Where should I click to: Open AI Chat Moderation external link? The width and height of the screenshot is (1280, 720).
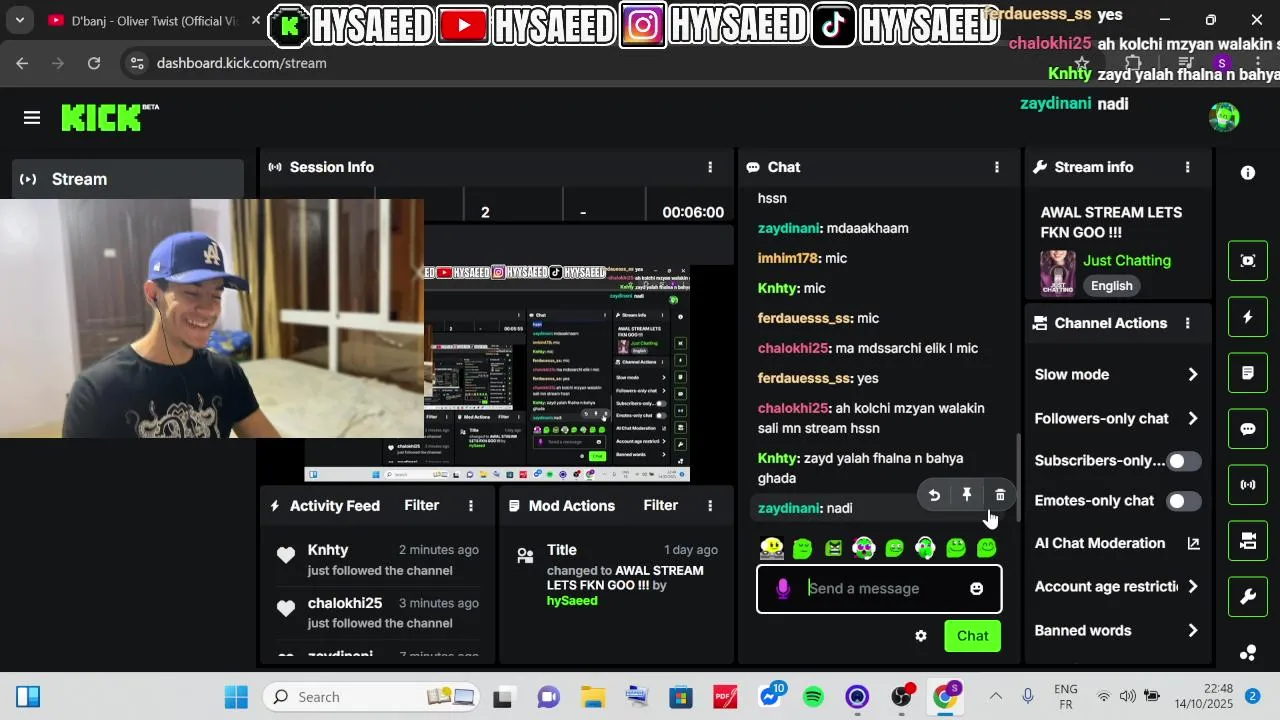(x=1193, y=543)
